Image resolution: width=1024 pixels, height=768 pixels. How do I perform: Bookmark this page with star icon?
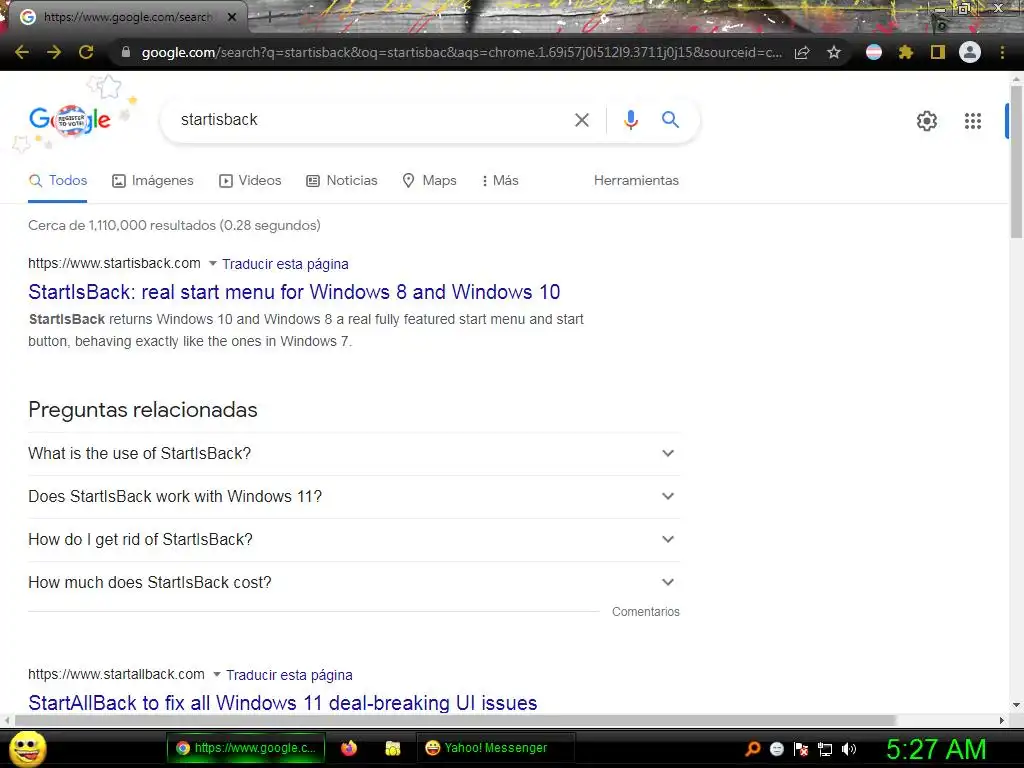[834, 52]
